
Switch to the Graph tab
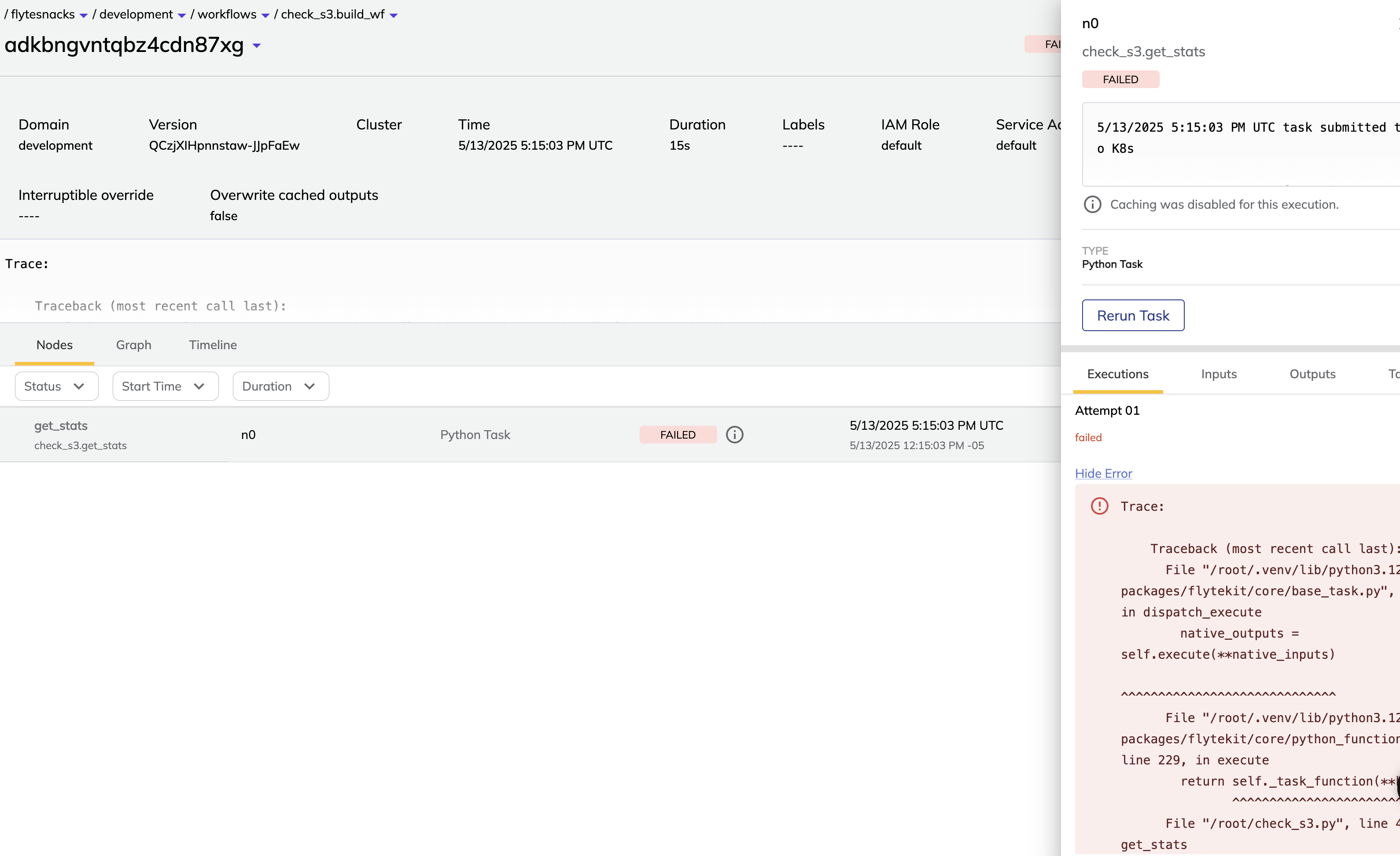[x=133, y=344]
